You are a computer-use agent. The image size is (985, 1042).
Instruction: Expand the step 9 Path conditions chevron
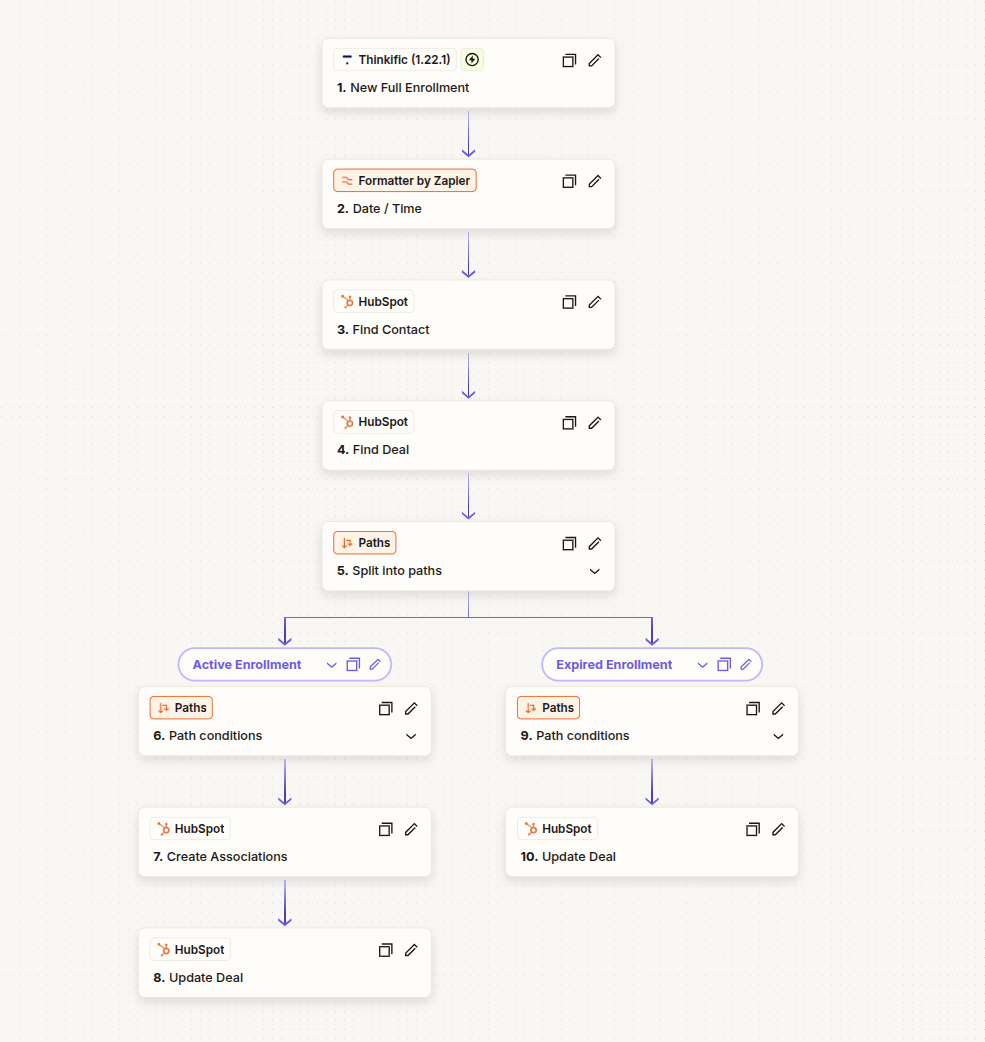tap(778, 736)
